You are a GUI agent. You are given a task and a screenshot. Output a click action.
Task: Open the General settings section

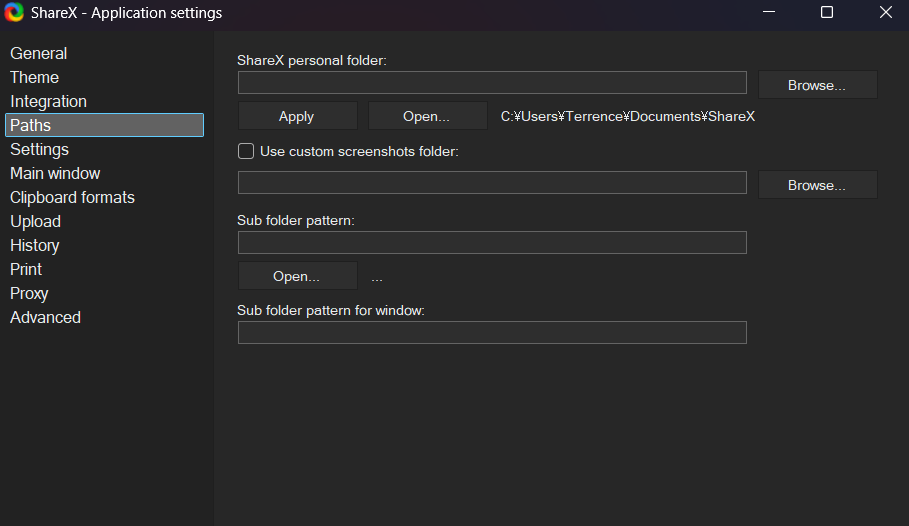[38, 53]
